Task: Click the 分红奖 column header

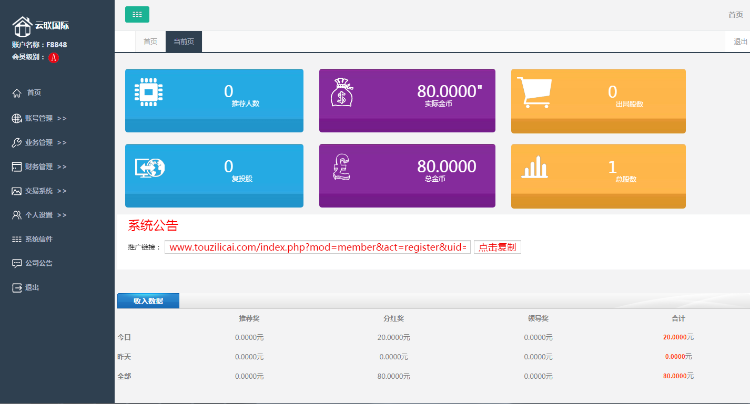Action: 394,318
